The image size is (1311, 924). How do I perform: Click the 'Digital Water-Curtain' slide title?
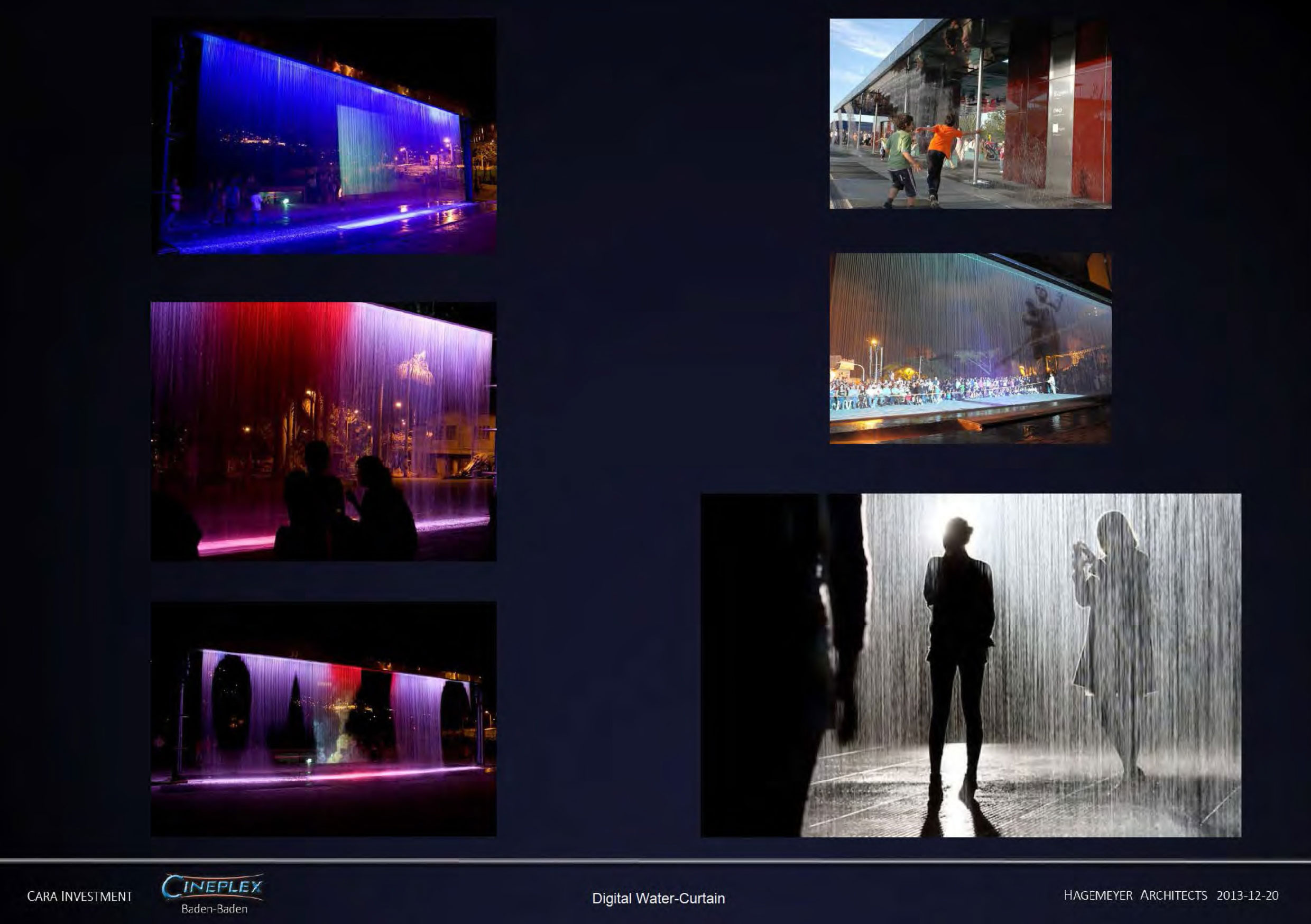tap(658, 898)
